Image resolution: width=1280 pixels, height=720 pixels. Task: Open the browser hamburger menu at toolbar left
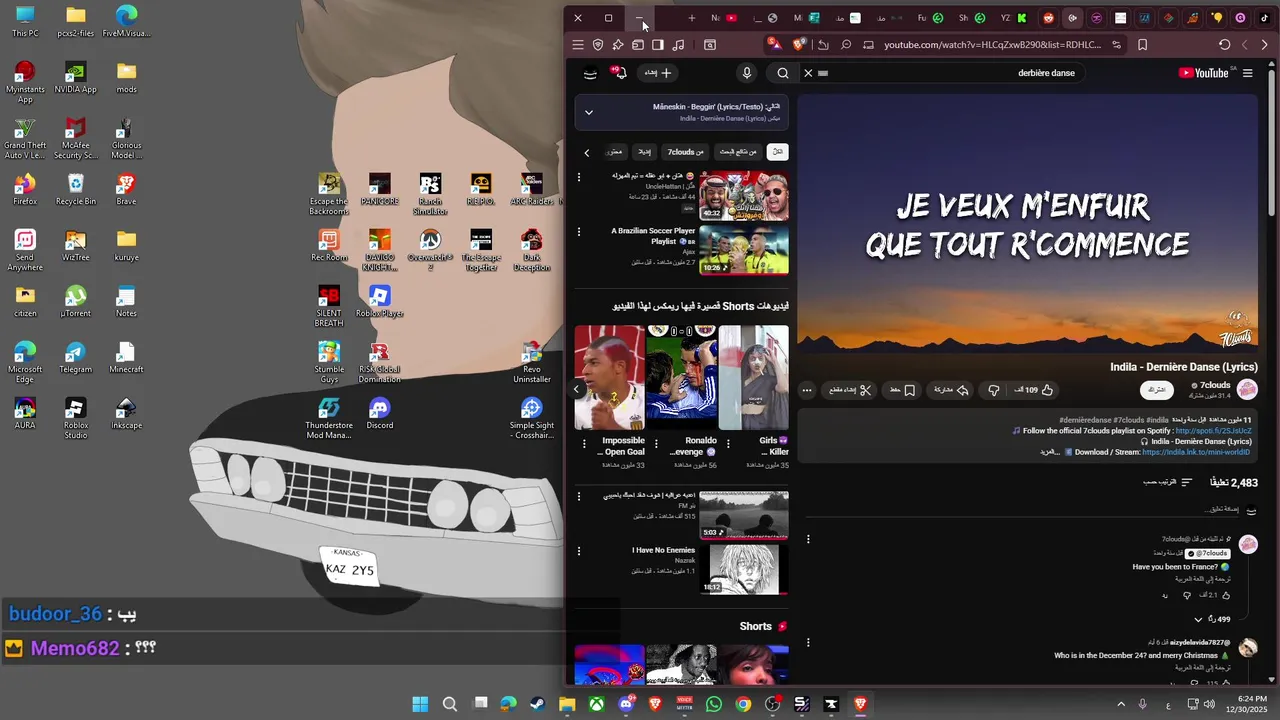(577, 44)
